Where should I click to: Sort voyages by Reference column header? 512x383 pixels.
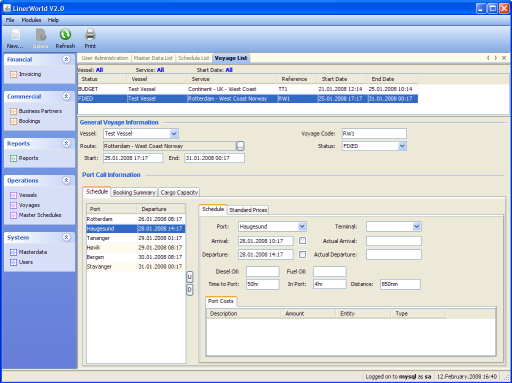click(x=297, y=79)
